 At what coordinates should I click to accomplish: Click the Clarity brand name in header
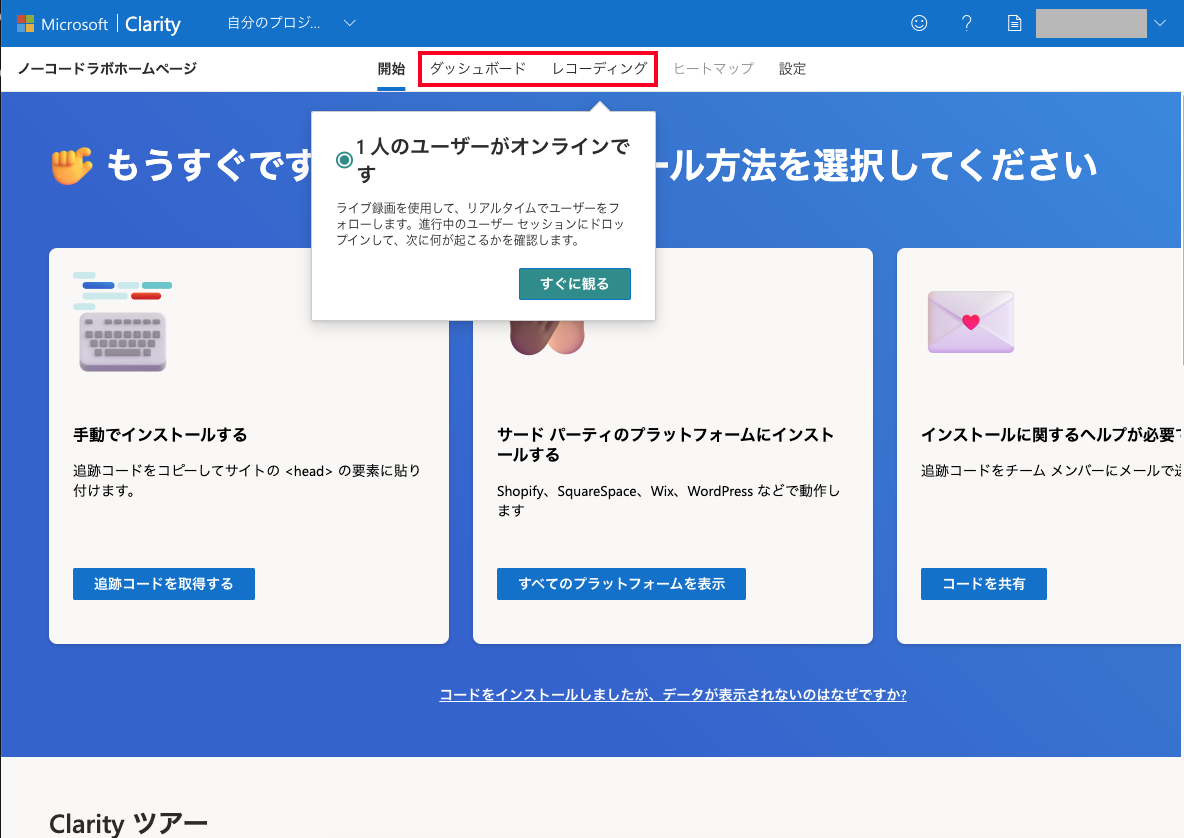(153, 24)
